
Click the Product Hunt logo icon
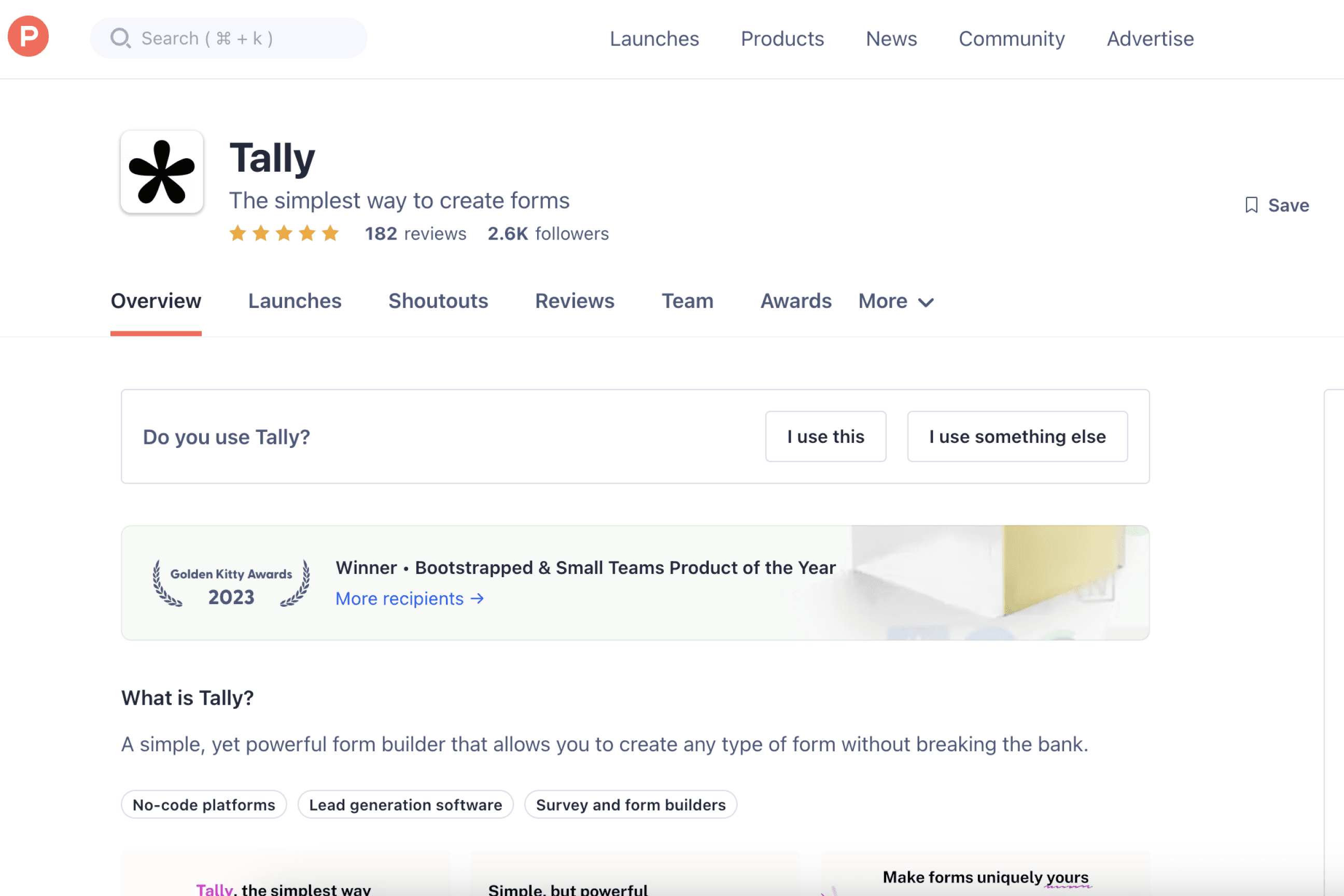(28, 37)
